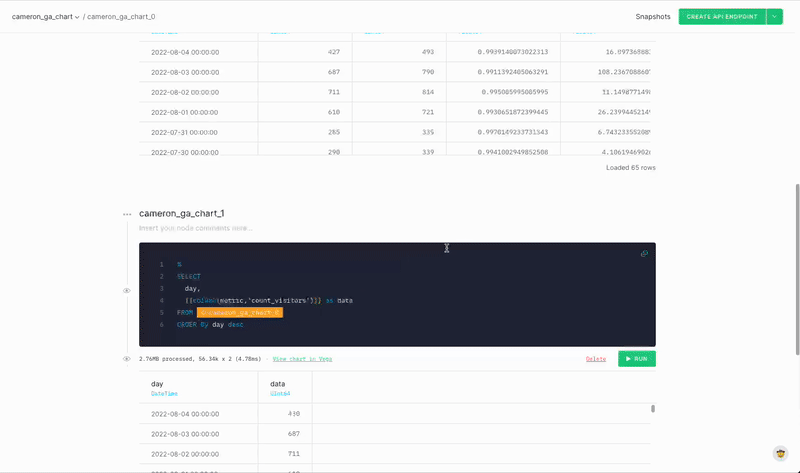Click the copy icon in SQL editor

click(644, 254)
